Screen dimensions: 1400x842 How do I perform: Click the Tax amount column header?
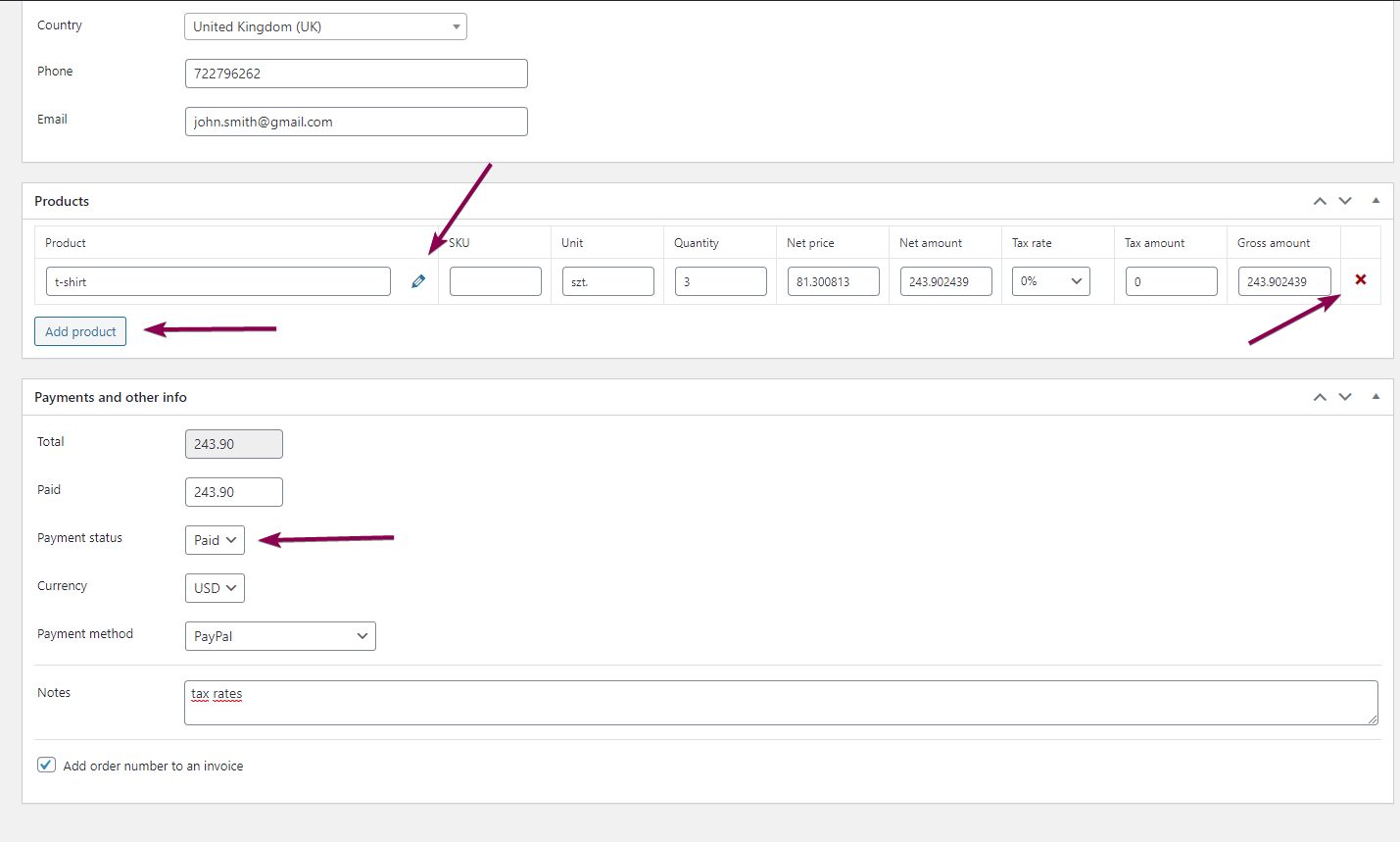pyautogui.click(x=1154, y=243)
